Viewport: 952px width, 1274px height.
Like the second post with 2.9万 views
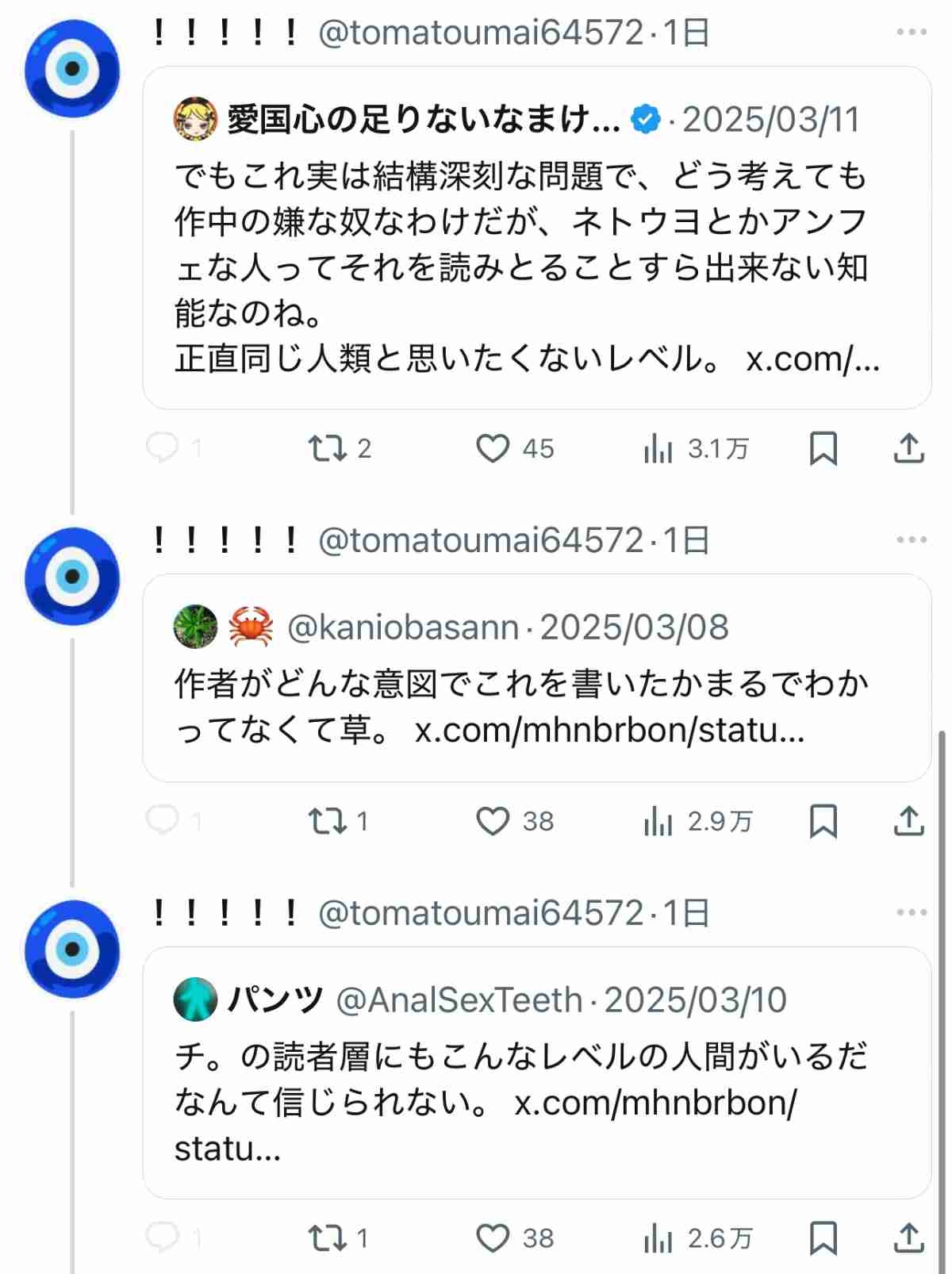pyautogui.click(x=493, y=821)
